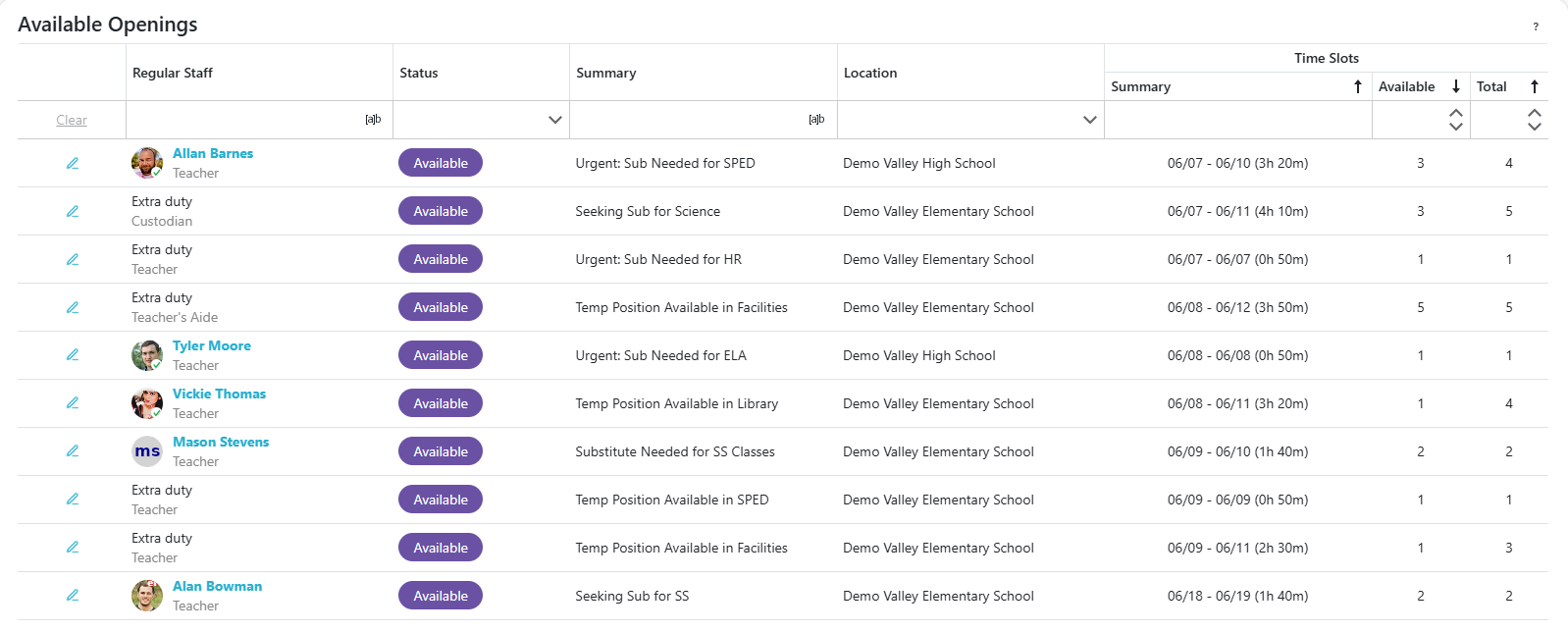Click edit pencil for Alan Bowman row
This screenshot has height=632, width=1568.
tap(73, 596)
